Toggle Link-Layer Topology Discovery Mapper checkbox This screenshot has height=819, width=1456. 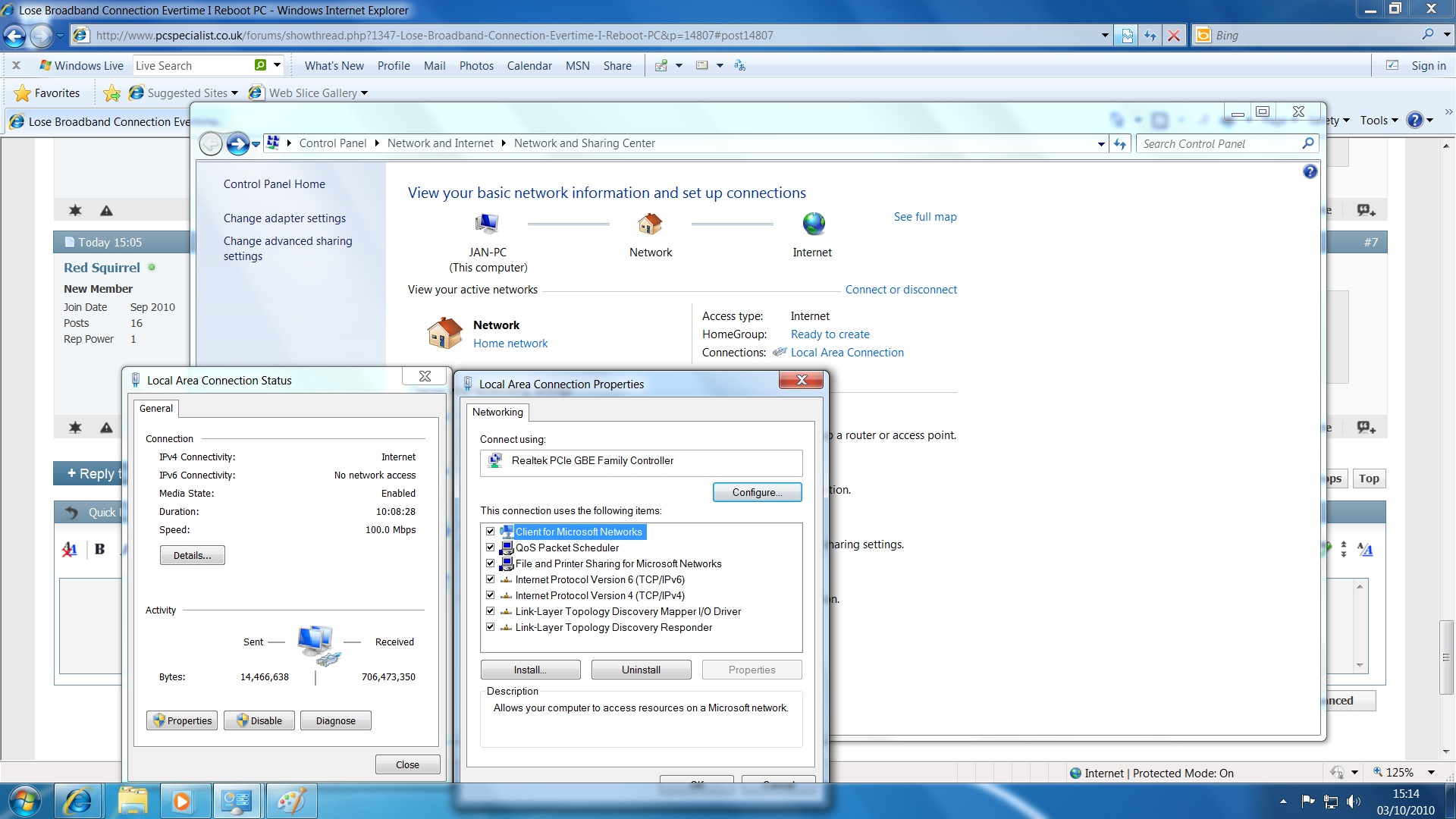491,611
